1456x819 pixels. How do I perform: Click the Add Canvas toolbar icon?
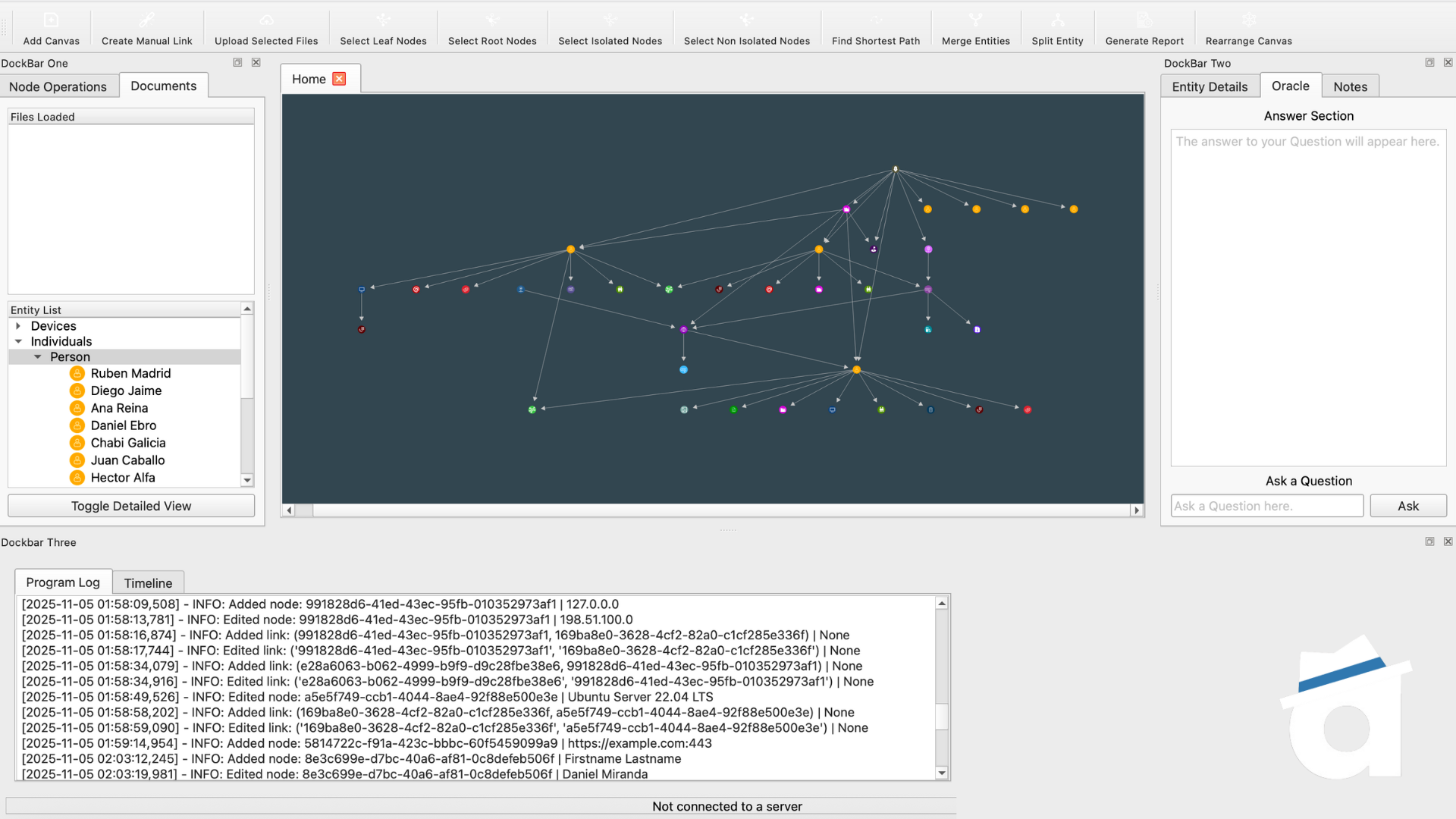[51, 20]
